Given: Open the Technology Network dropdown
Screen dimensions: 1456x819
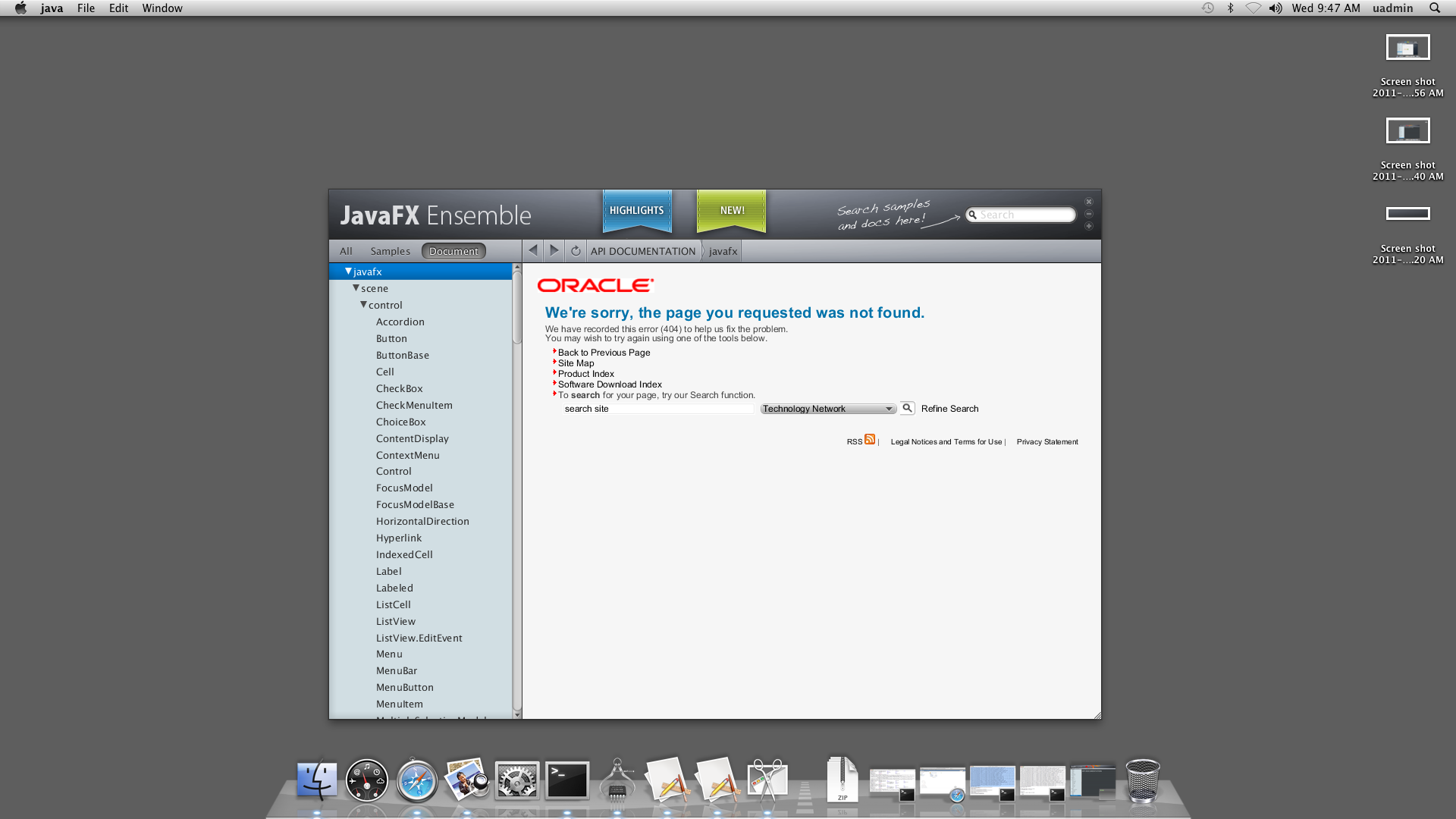Looking at the screenshot, I should 828,409.
